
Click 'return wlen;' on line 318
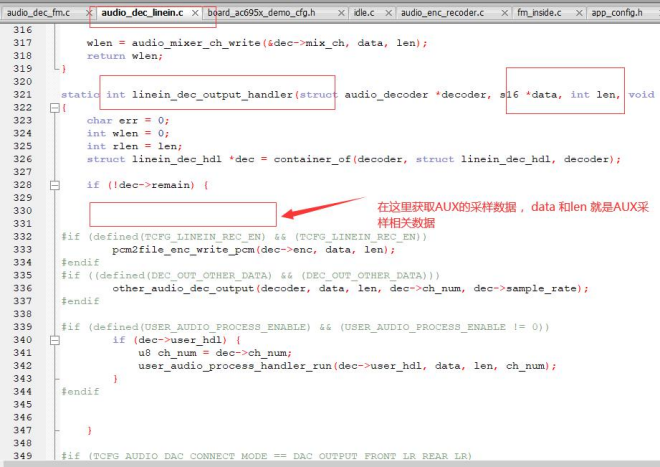coord(125,56)
